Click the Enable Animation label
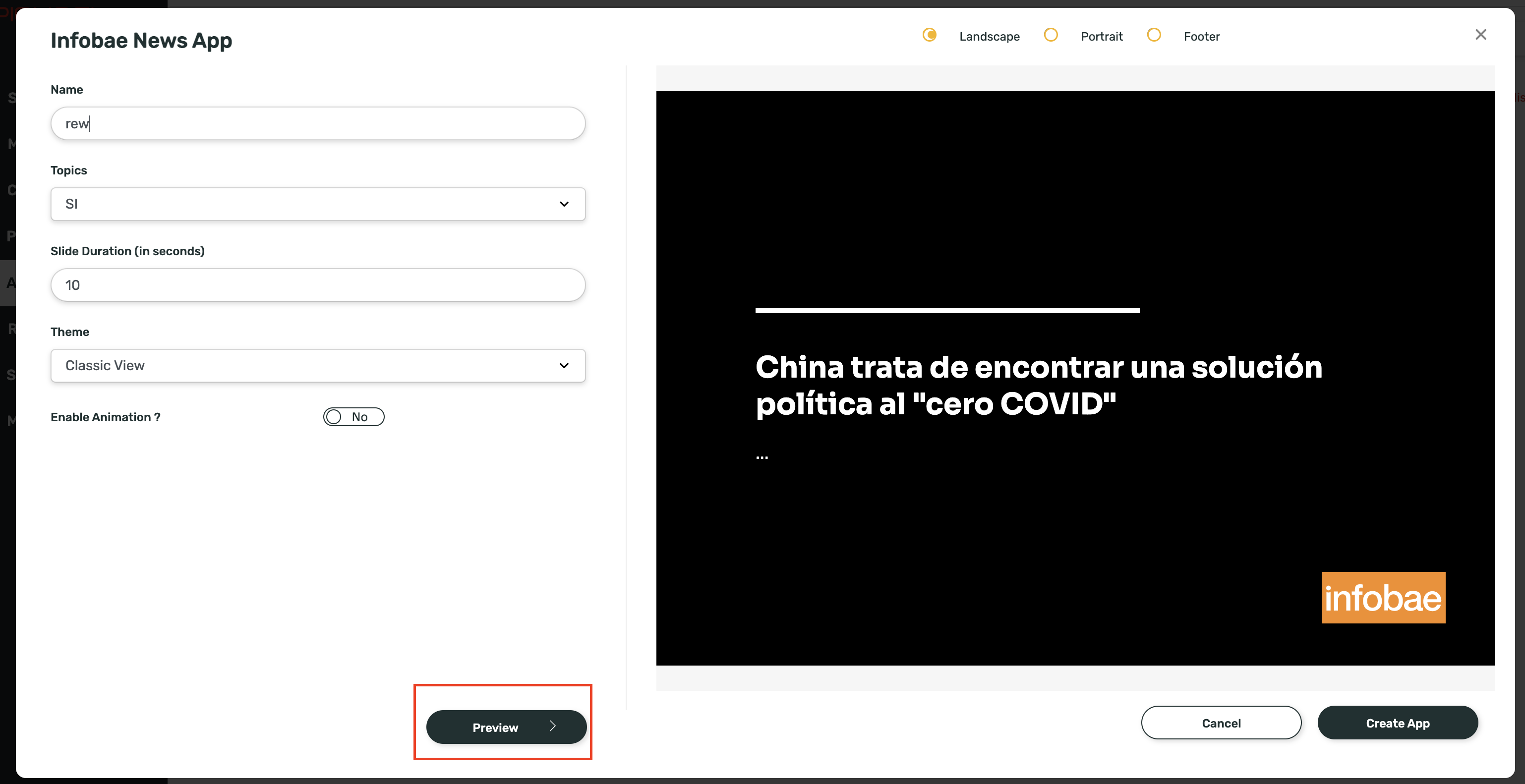 (106, 418)
